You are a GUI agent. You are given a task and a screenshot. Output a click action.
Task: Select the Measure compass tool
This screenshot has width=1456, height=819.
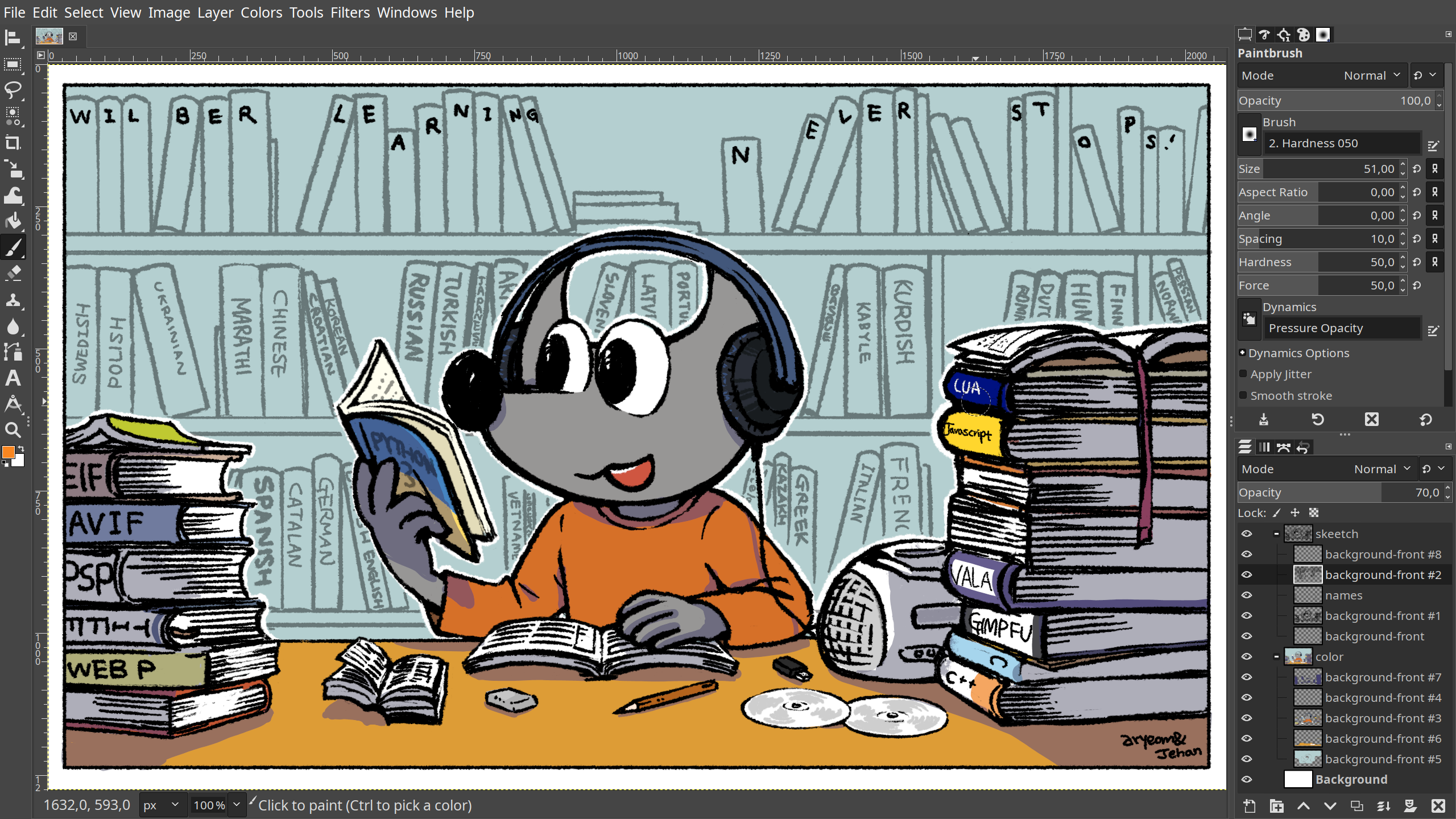coord(13,404)
